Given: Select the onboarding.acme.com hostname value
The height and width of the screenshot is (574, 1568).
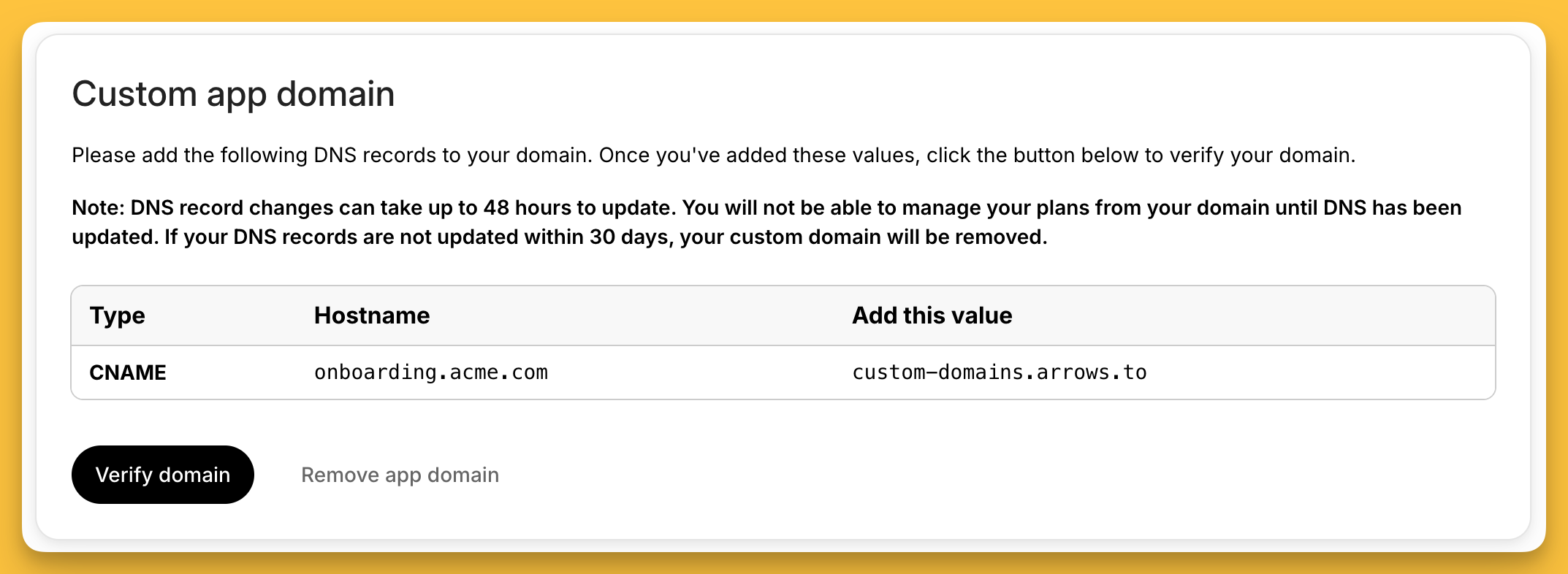Looking at the screenshot, I should 430,372.
